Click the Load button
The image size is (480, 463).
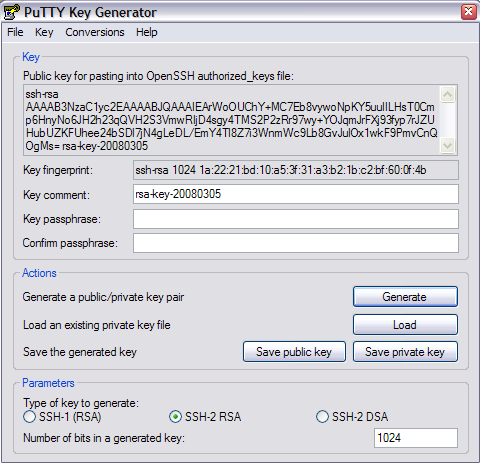tap(405, 325)
